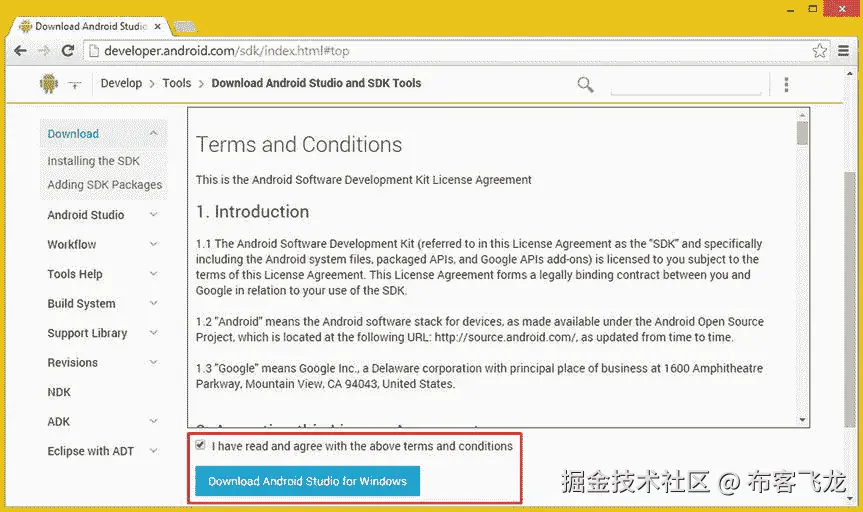Viewport: 863px width, 512px height.
Task: Open the NDK sidebar link
Action: tap(59, 392)
